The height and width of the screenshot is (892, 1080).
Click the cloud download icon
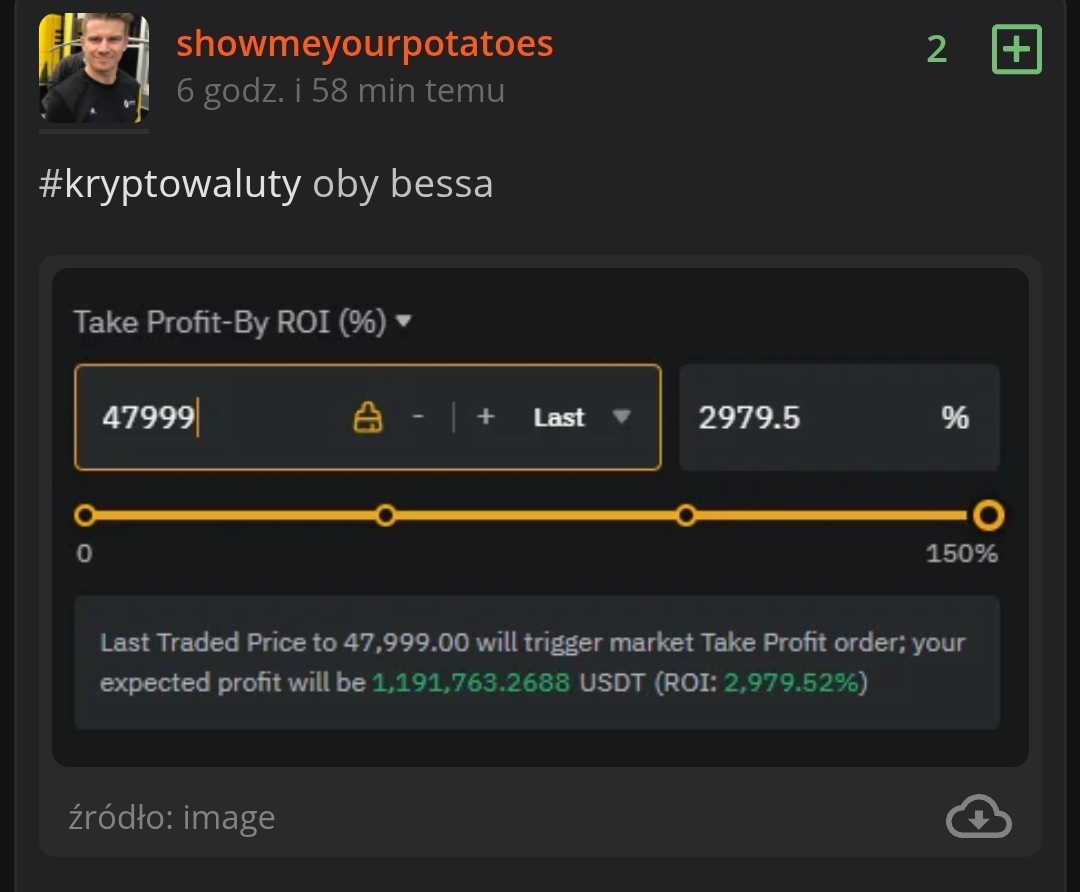click(x=978, y=817)
